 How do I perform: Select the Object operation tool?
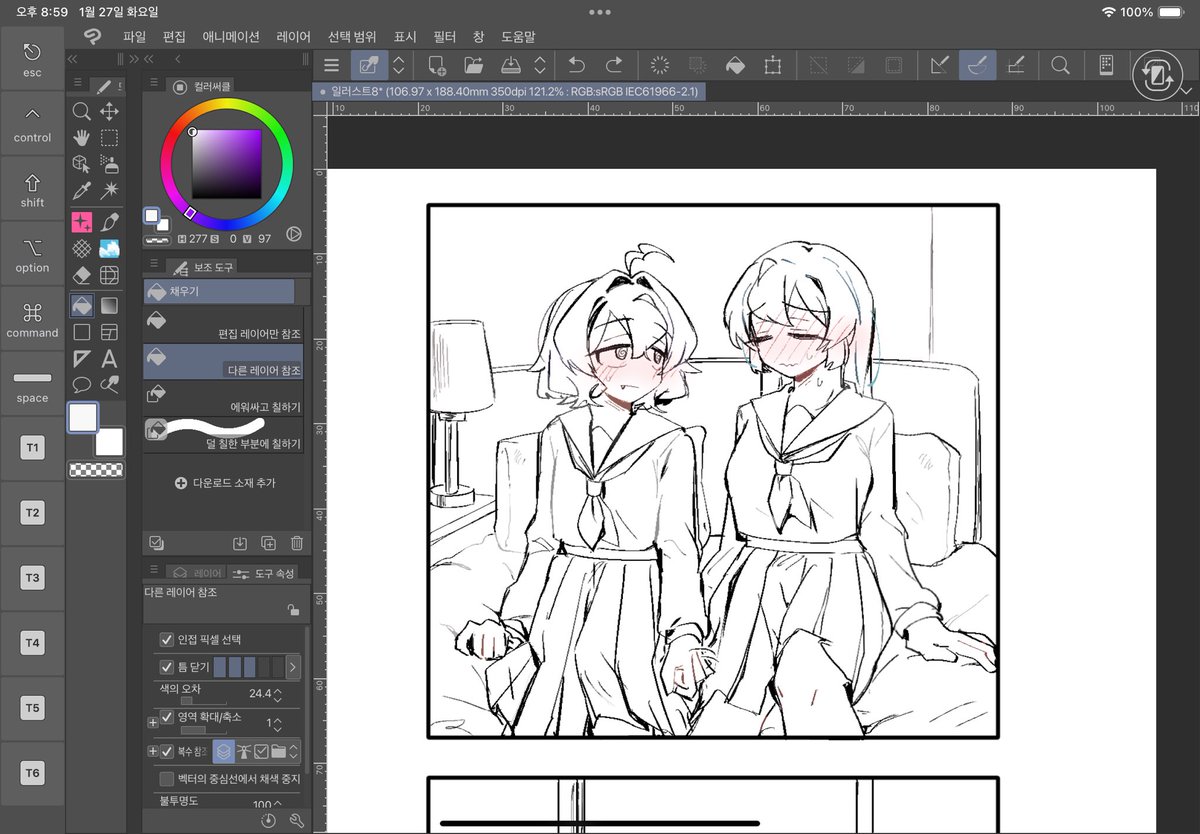[82, 165]
